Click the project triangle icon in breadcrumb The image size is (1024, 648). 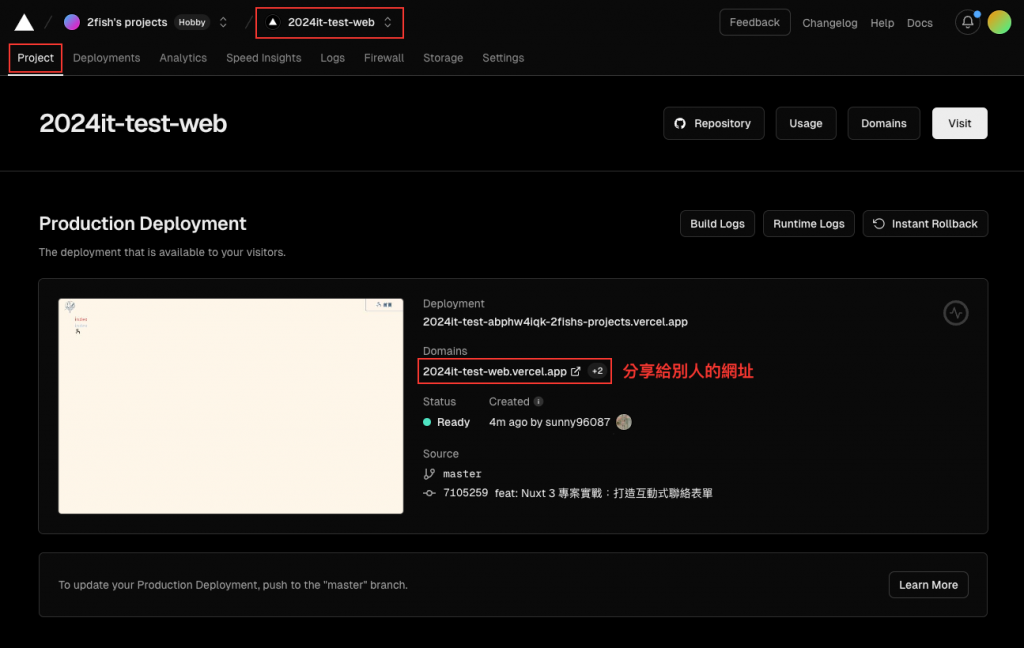coord(273,22)
